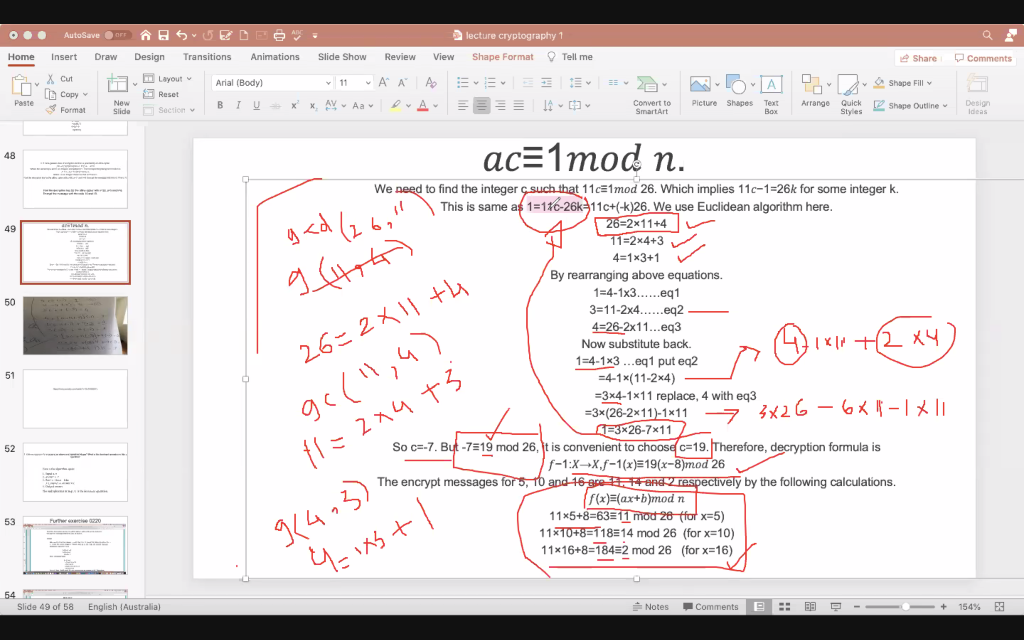
Task: Toggle subscript formatting
Action: 313,106
